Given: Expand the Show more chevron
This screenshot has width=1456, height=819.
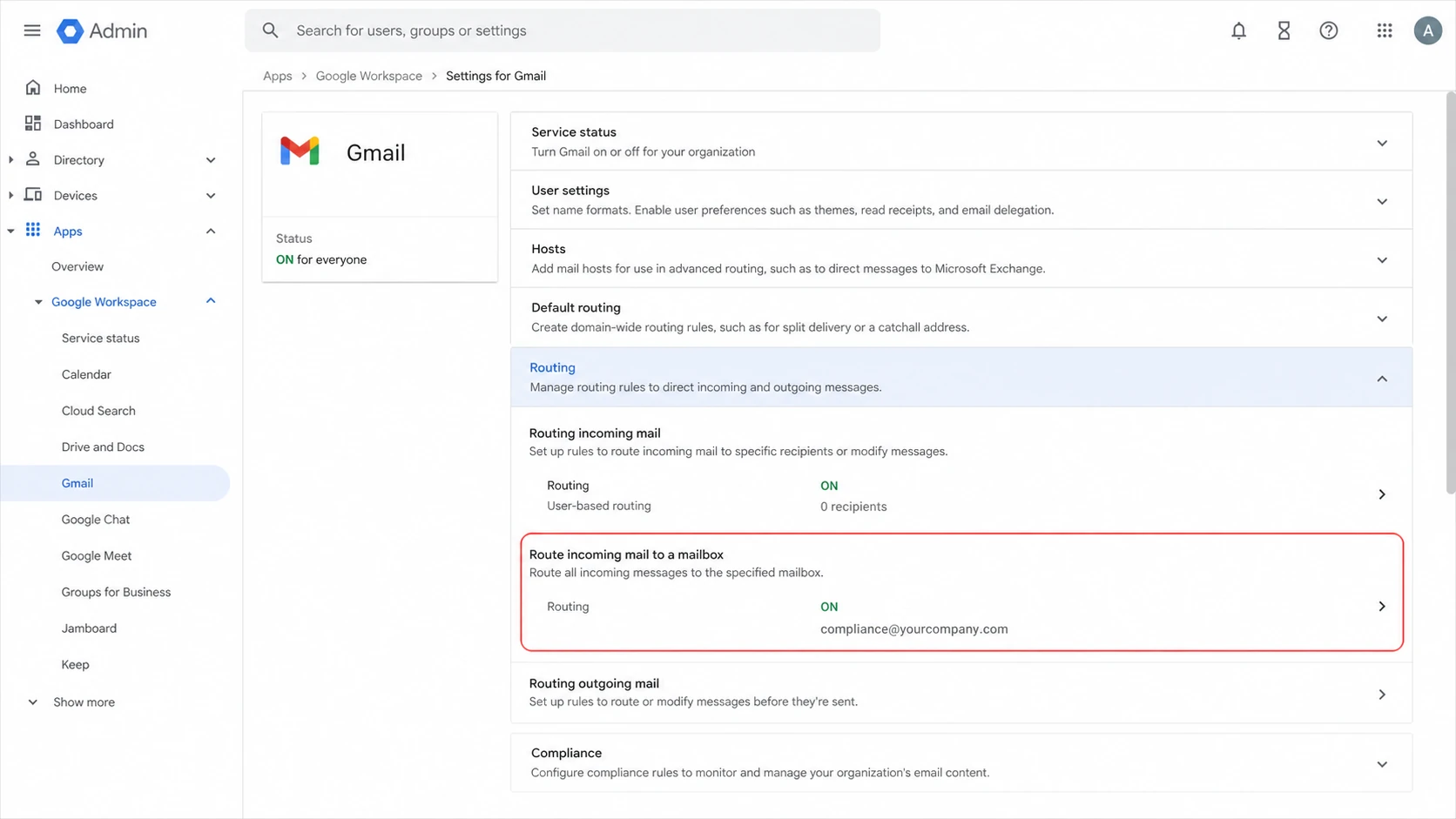Looking at the screenshot, I should [33, 702].
